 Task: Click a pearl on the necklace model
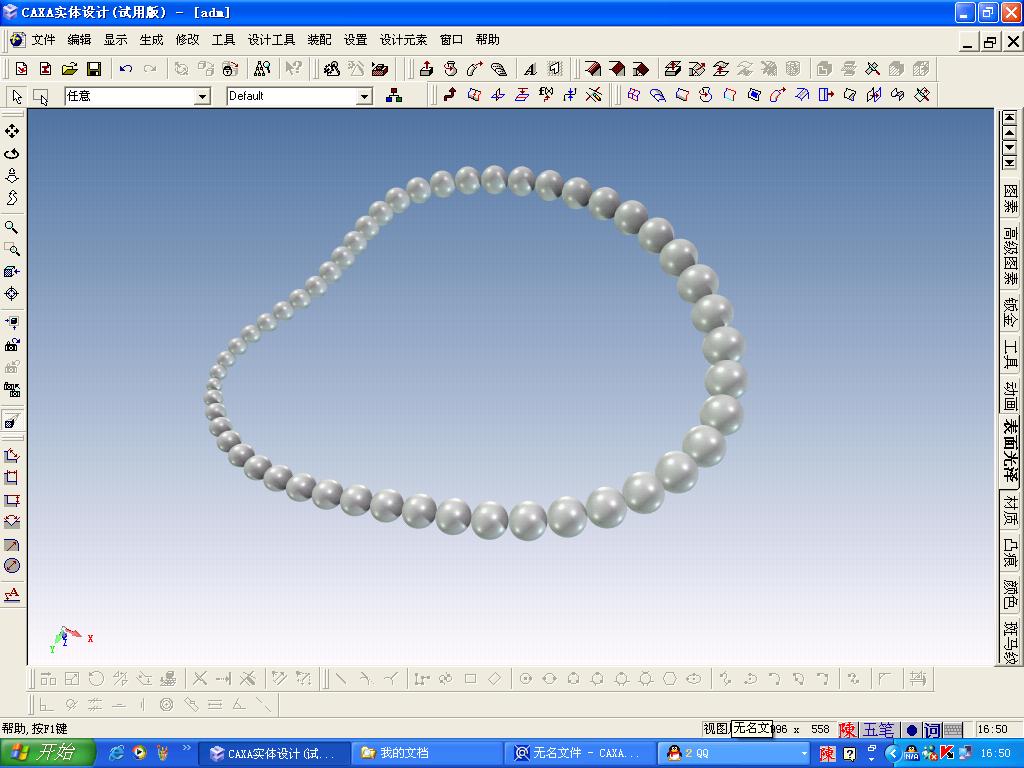pyautogui.click(x=725, y=379)
